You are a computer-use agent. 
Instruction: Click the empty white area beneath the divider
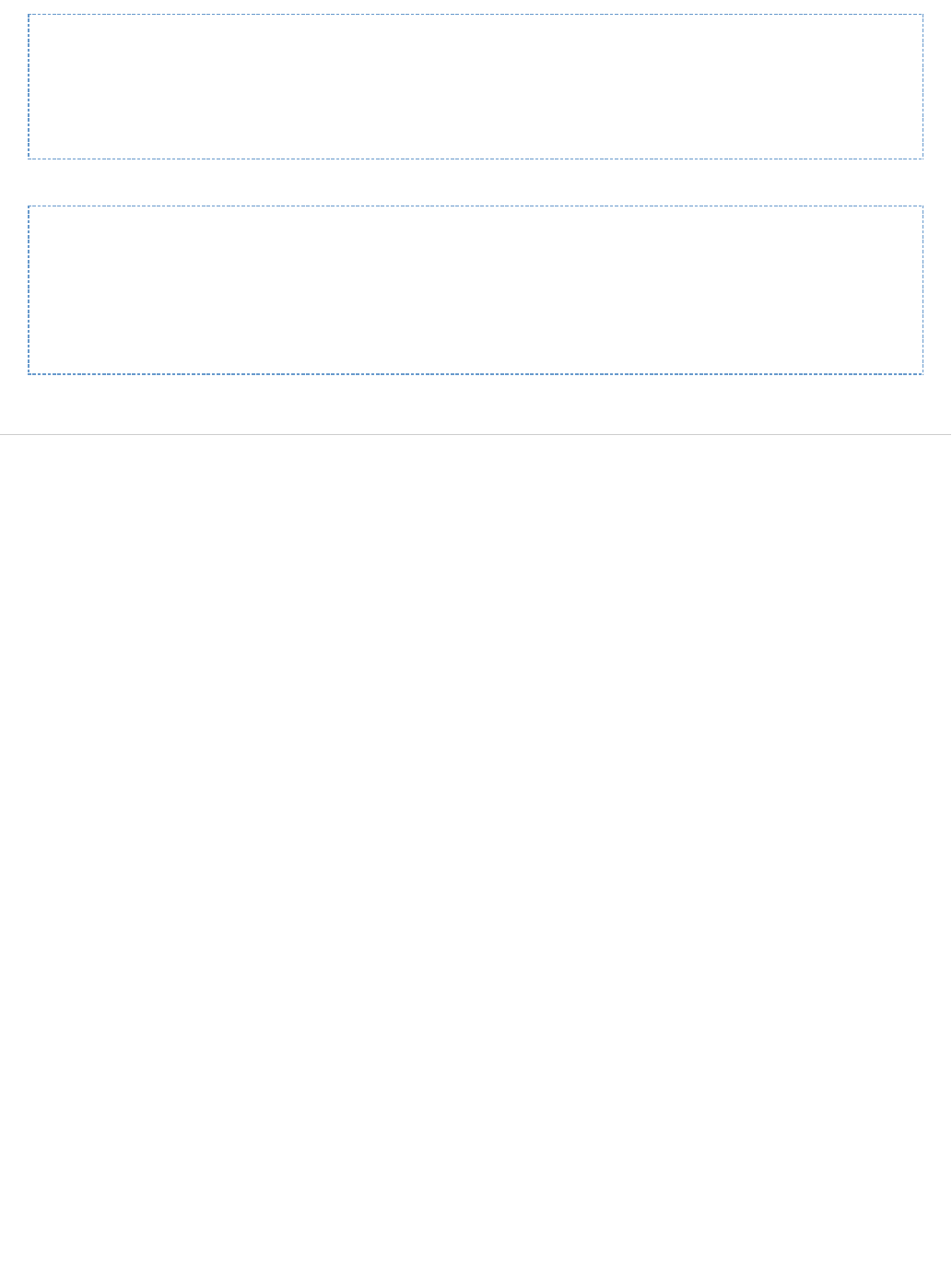[476, 857]
